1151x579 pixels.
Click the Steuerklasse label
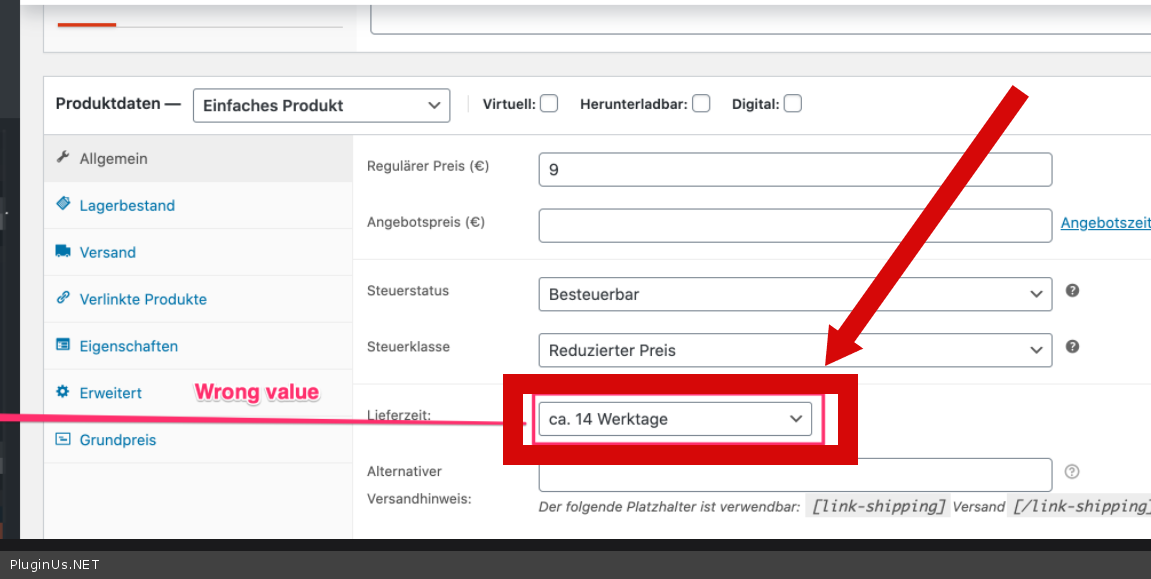click(x=408, y=346)
